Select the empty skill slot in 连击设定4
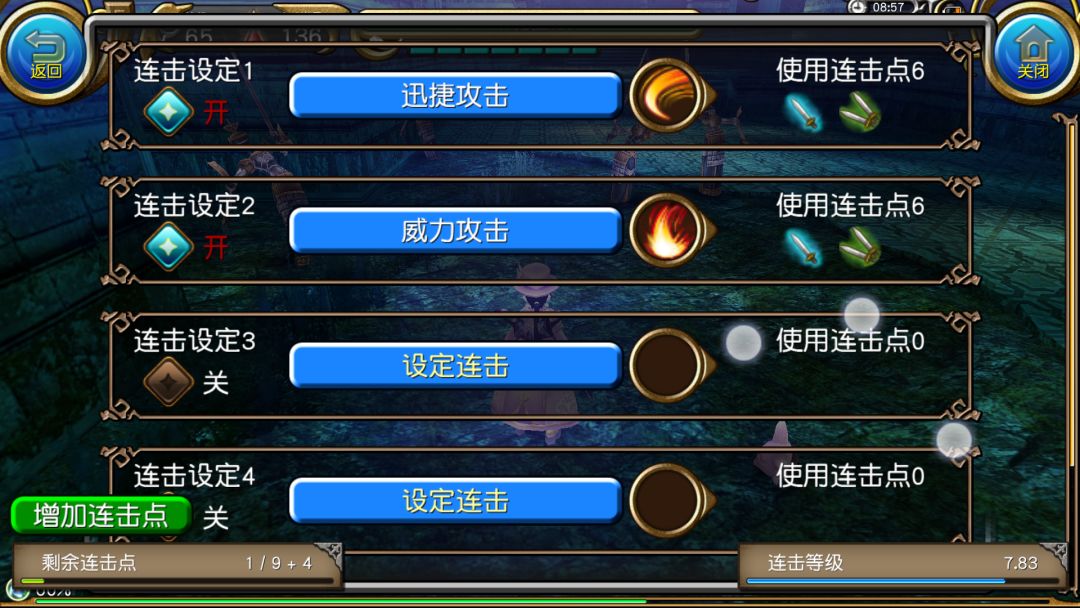The height and width of the screenshot is (608, 1080). point(669,501)
